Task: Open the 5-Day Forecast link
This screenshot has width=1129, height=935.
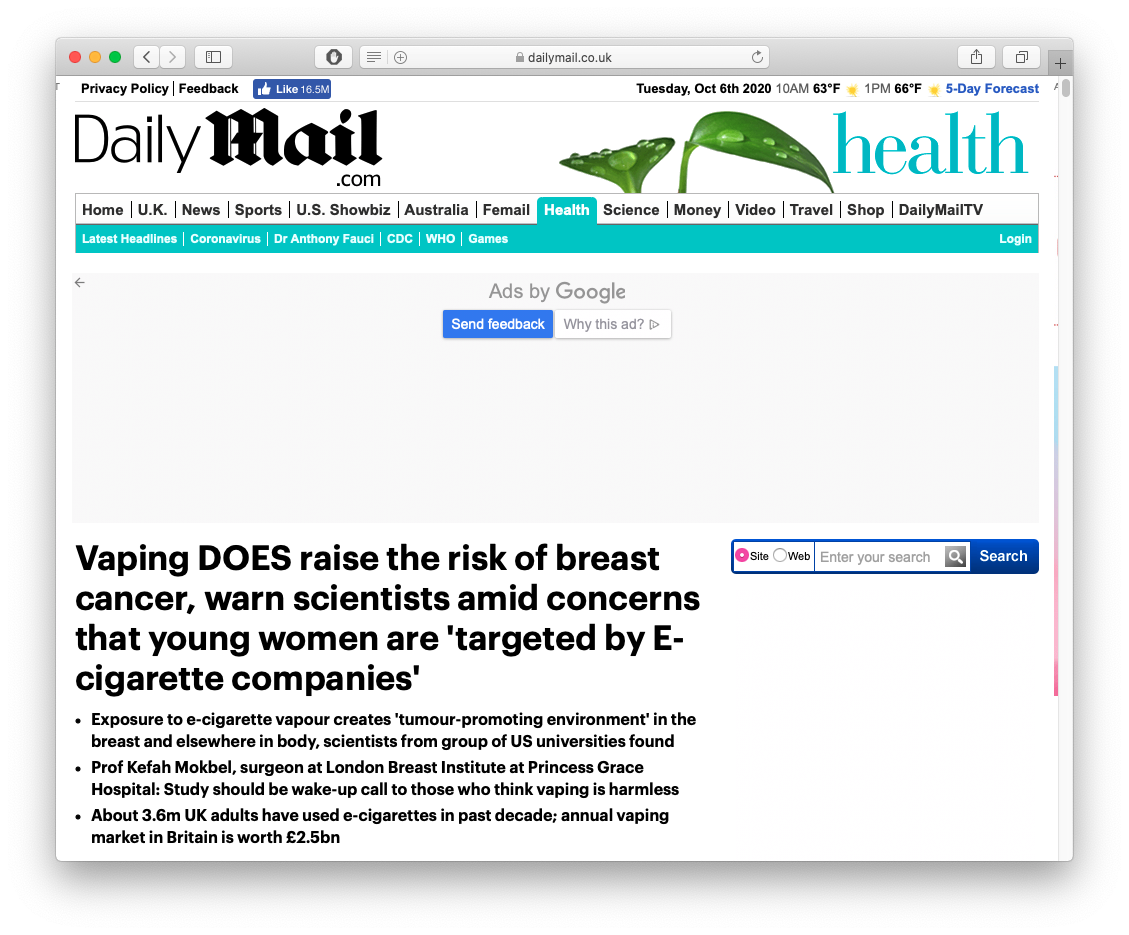Action: pos(992,89)
